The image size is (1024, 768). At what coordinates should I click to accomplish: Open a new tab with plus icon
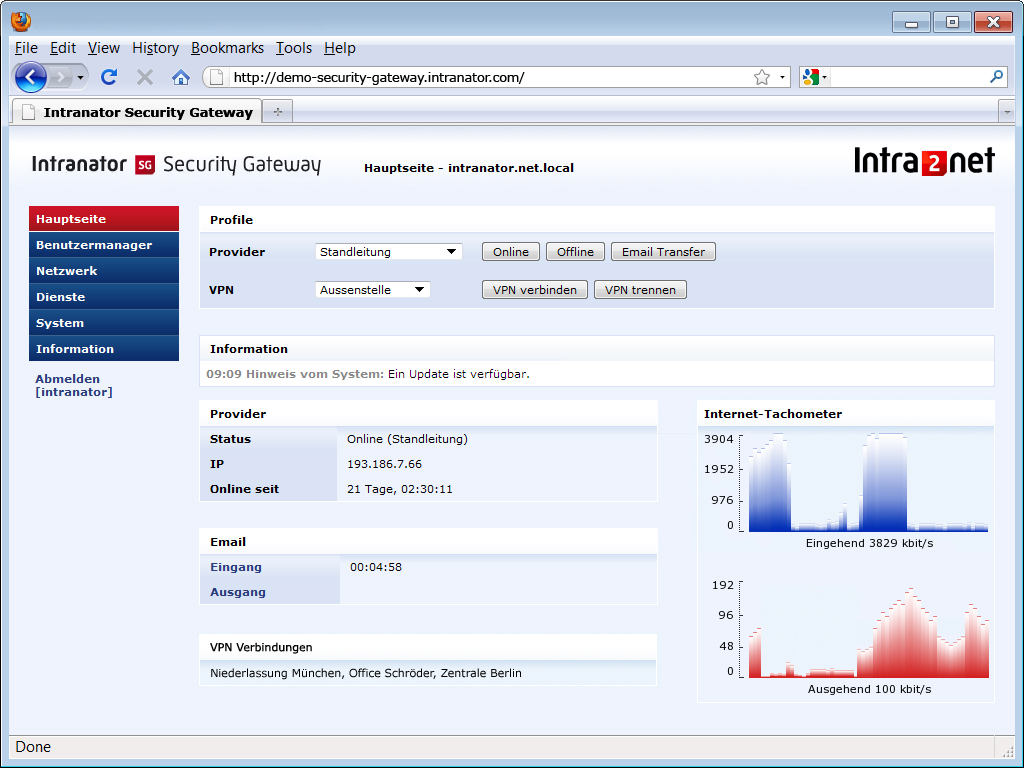click(277, 112)
